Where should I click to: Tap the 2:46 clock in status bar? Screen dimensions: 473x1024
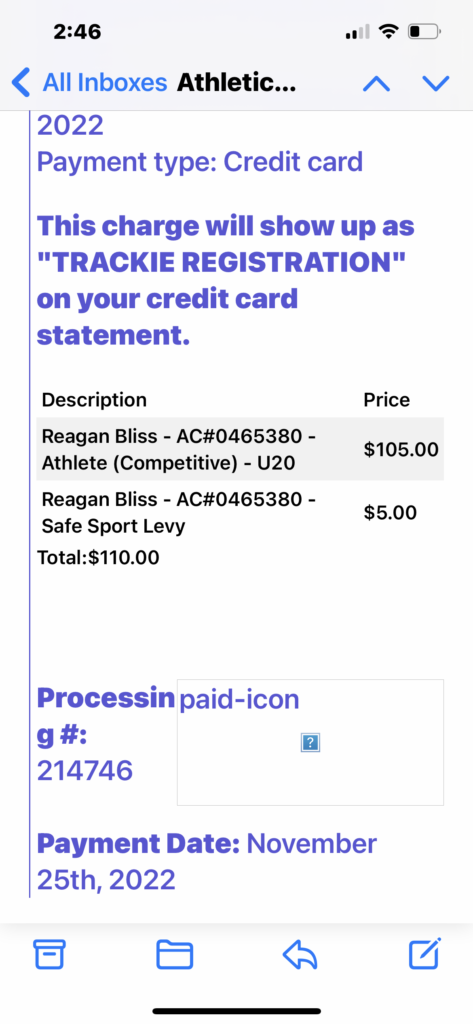(77, 31)
